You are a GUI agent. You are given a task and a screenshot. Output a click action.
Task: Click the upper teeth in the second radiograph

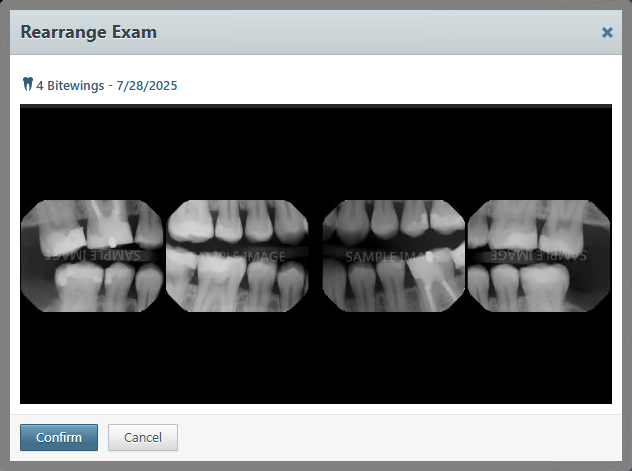click(237, 222)
